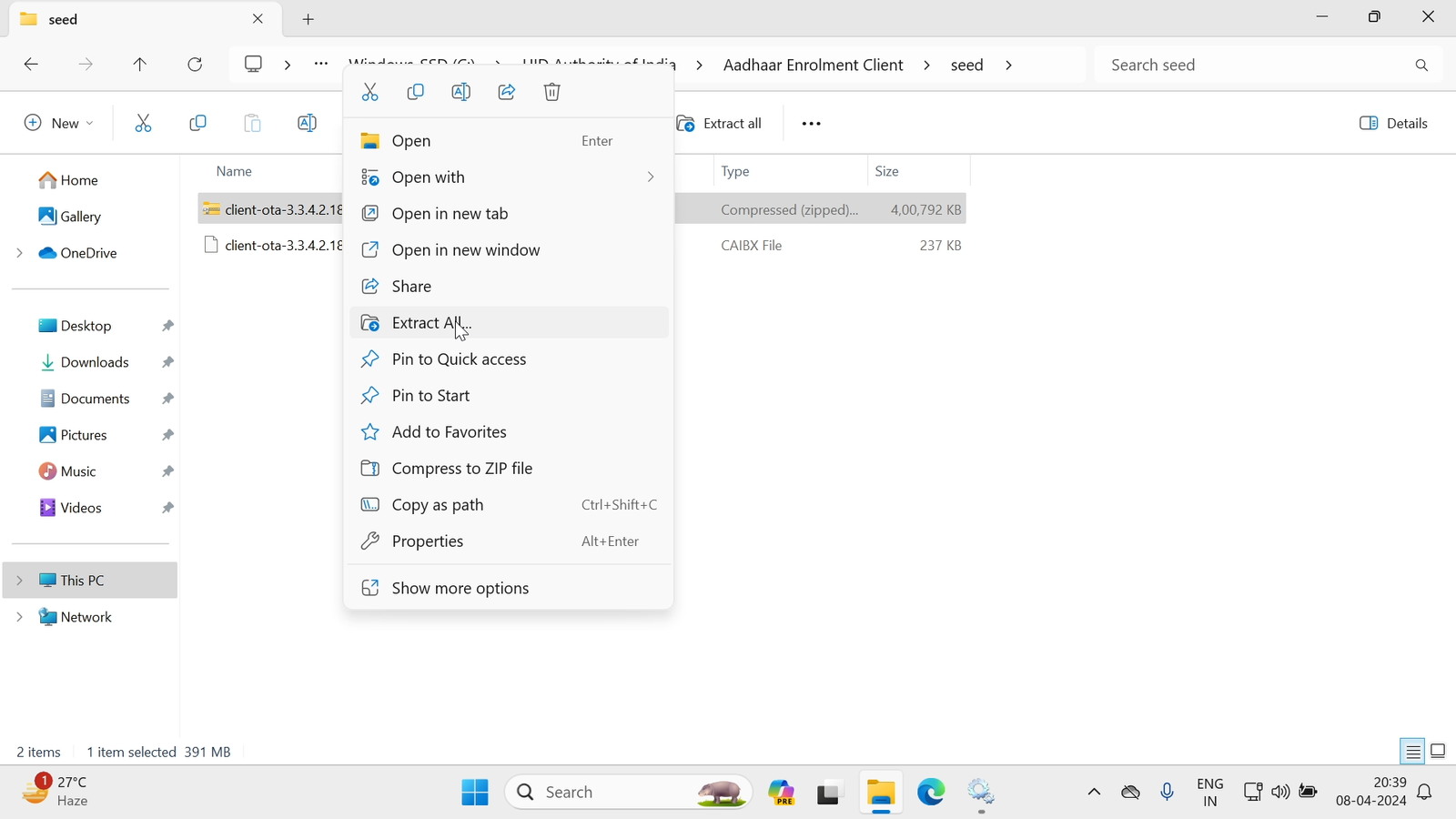The width and height of the screenshot is (1456, 819).
Task: Click Delete trash icon in context menu
Action: 551,92
